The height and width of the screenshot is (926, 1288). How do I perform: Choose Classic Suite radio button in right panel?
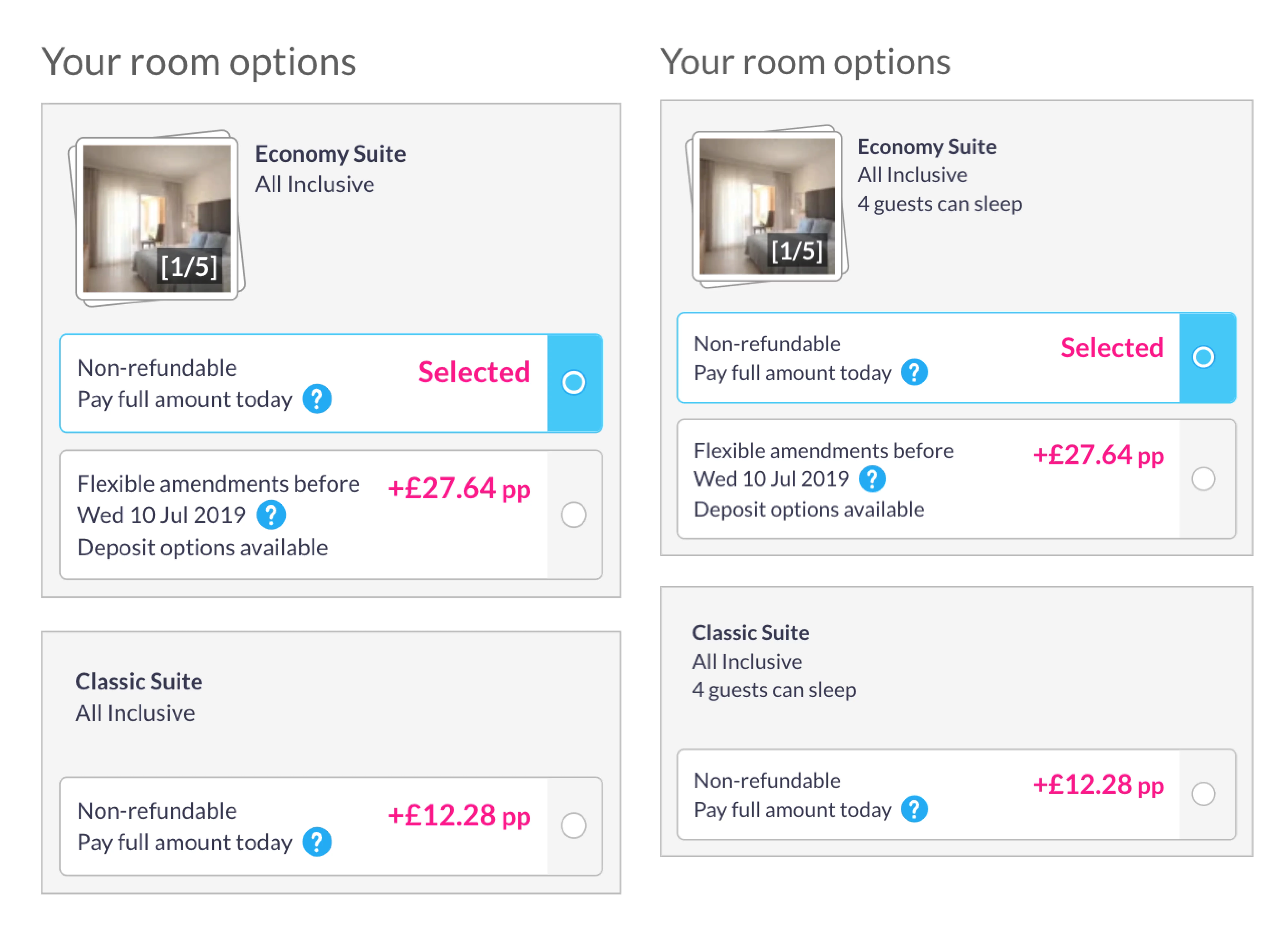point(1203,794)
